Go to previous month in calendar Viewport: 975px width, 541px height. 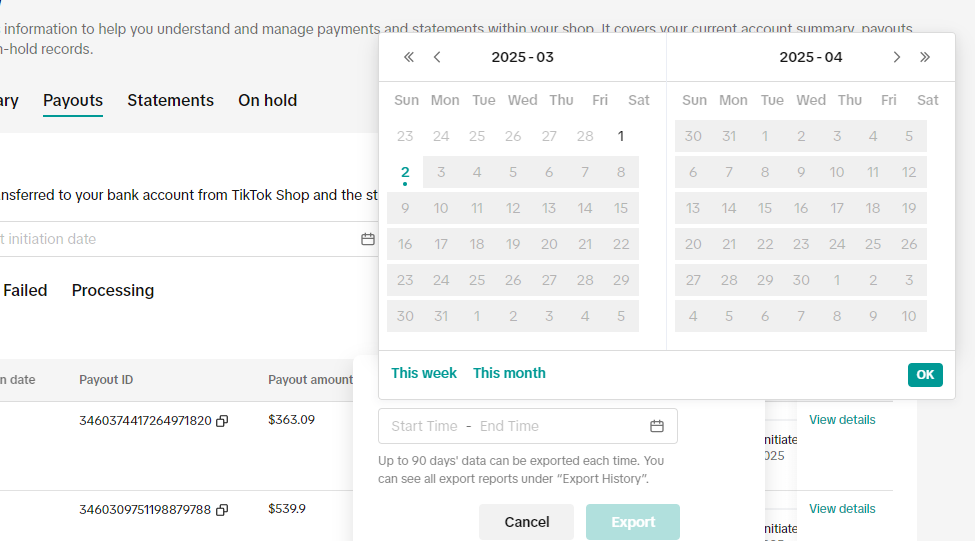click(437, 57)
